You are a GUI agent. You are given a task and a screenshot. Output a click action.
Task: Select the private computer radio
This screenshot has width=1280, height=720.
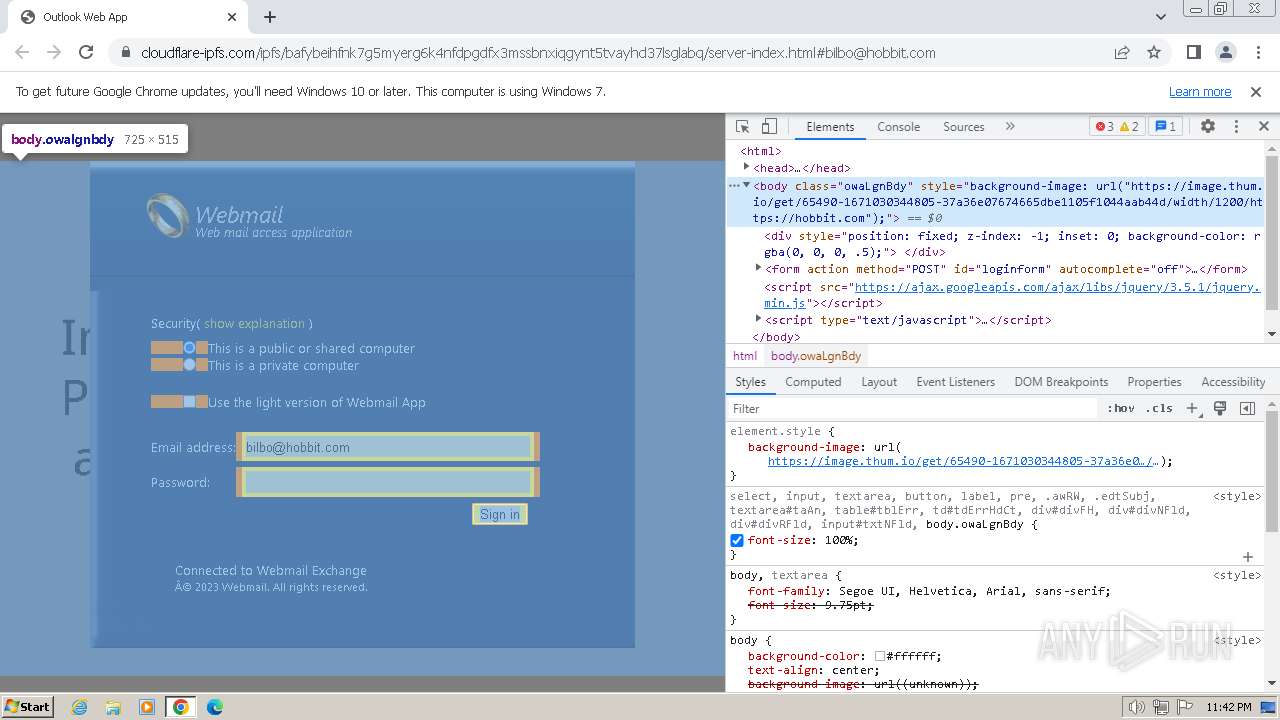189,365
